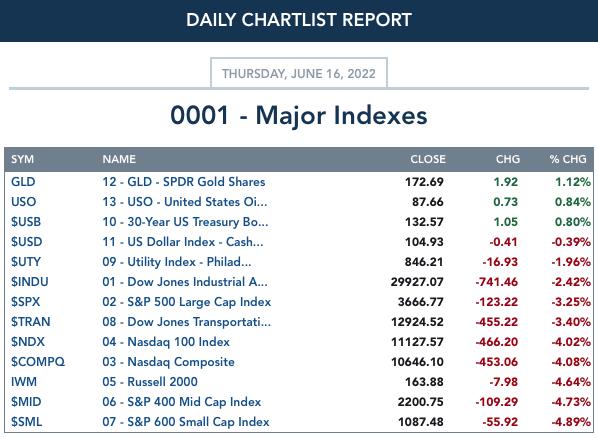Screen dimensions: 598x438
Task: Open 03 - Nasdaq Composite chart
Action: click(x=168, y=362)
